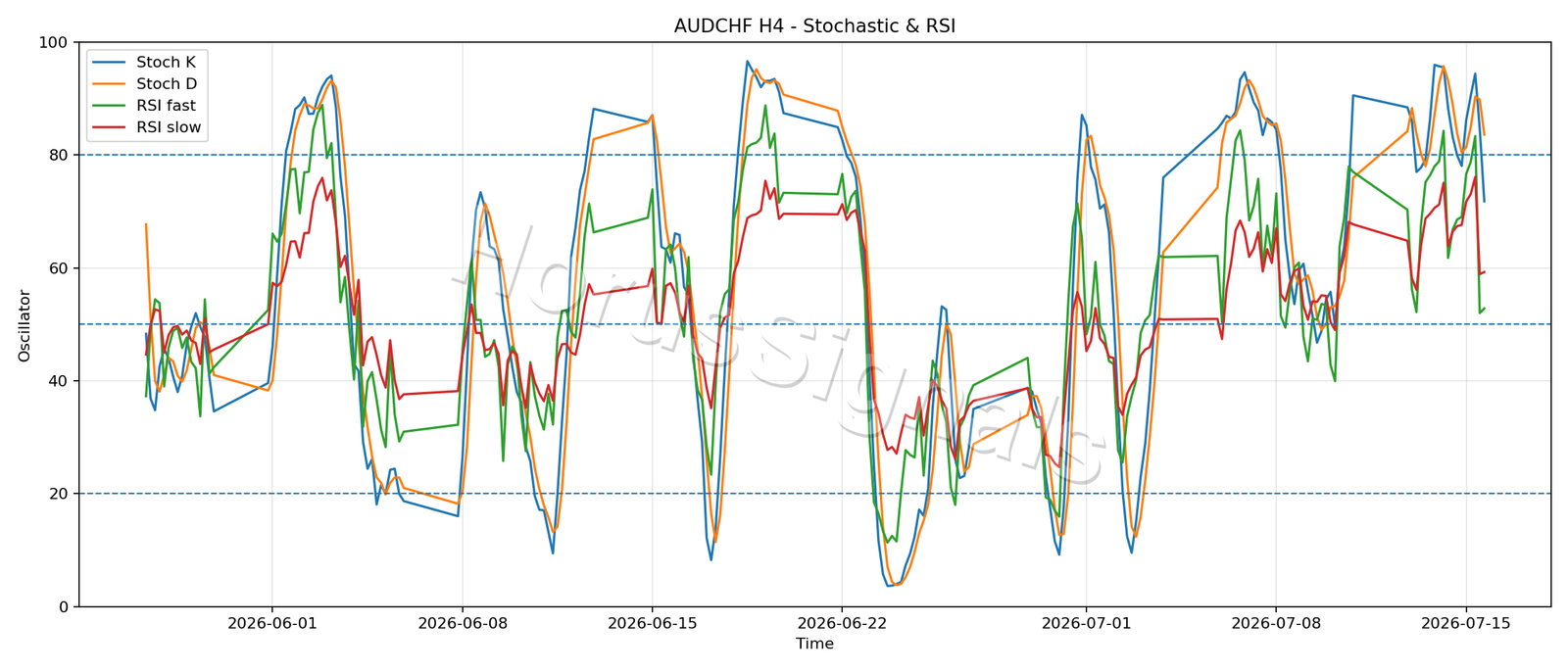Click the Time x-axis label
The image size is (1568, 672).
coord(814,645)
